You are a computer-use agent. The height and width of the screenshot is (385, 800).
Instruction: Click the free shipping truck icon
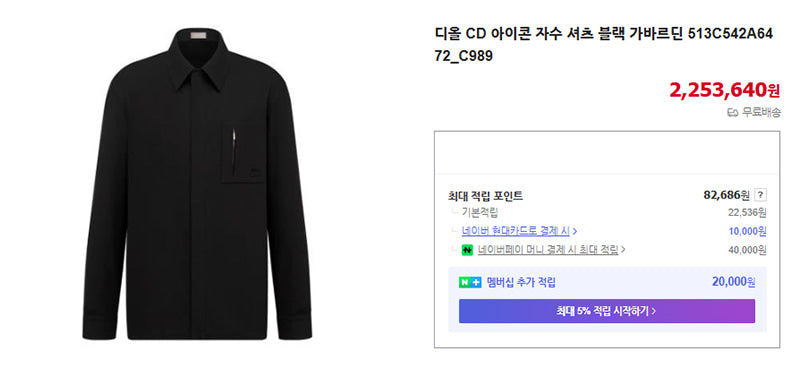pyautogui.click(x=733, y=113)
